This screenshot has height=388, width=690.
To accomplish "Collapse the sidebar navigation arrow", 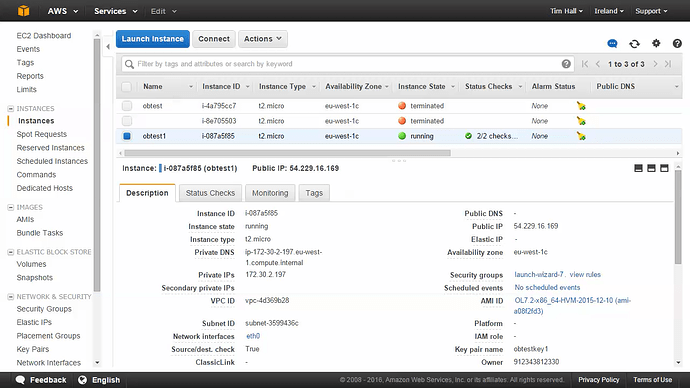I will tap(108, 46).
